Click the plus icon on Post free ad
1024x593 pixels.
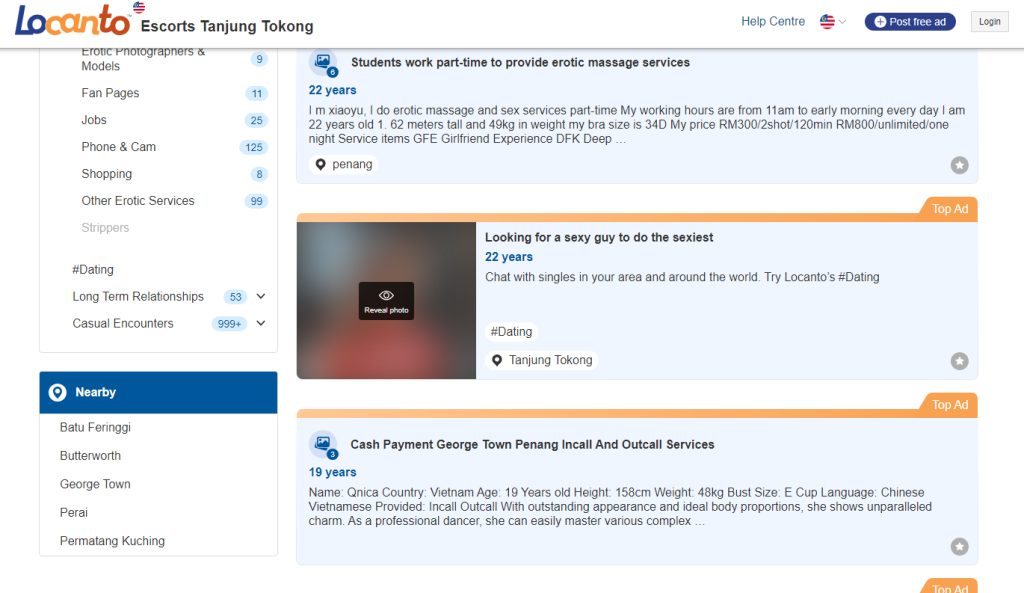tap(880, 22)
